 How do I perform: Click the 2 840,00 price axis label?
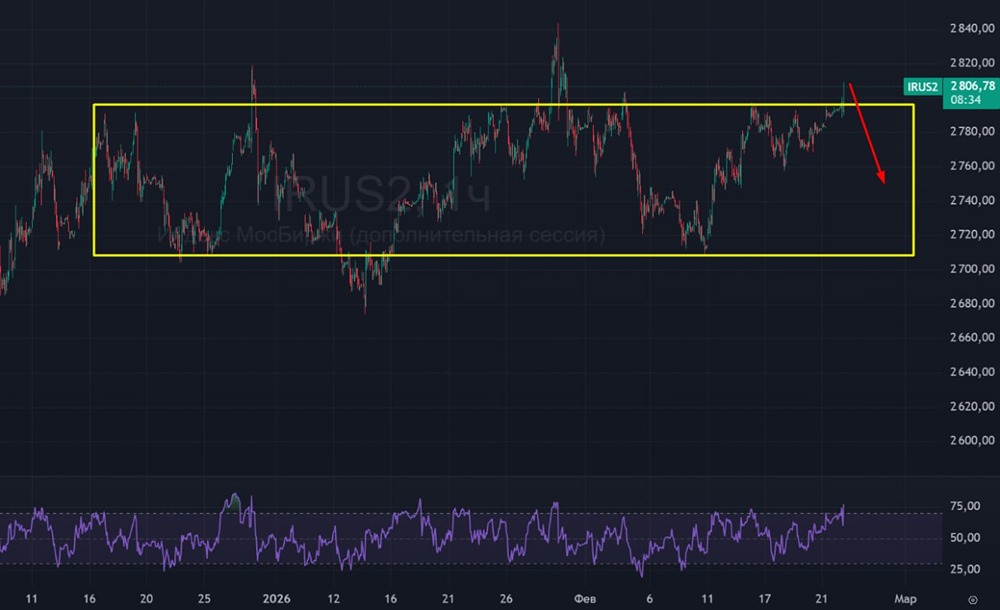click(972, 28)
